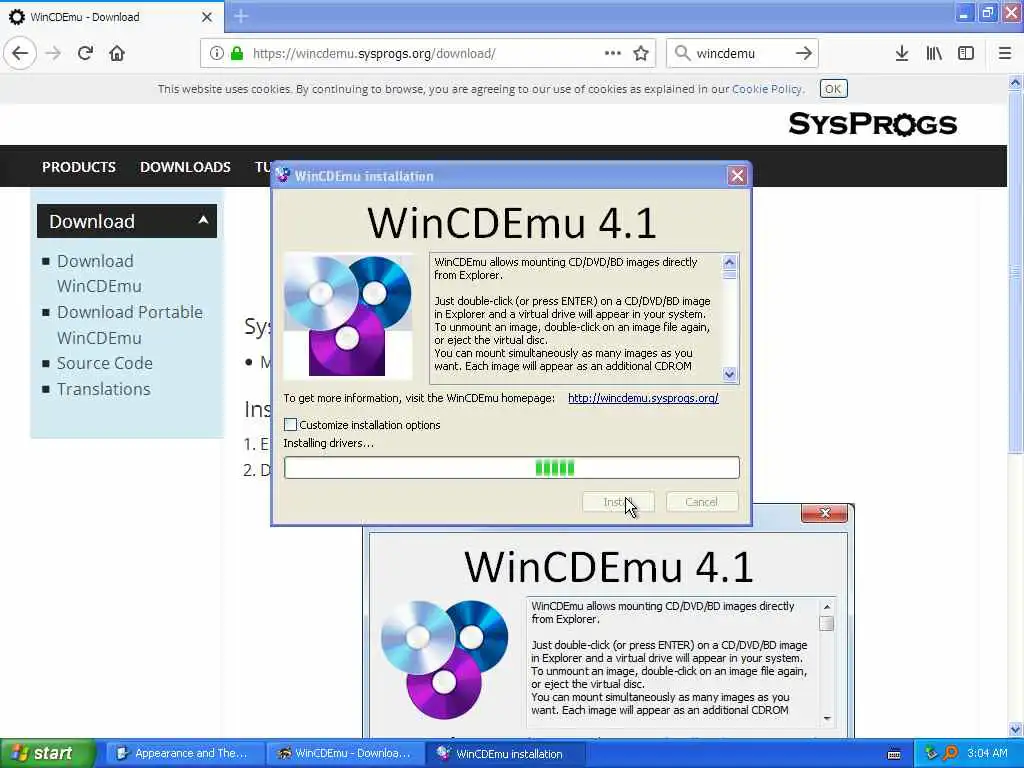1024x768 pixels.
Task: Switch to WinCDEmu - Download taskbar item
Action: click(345, 754)
